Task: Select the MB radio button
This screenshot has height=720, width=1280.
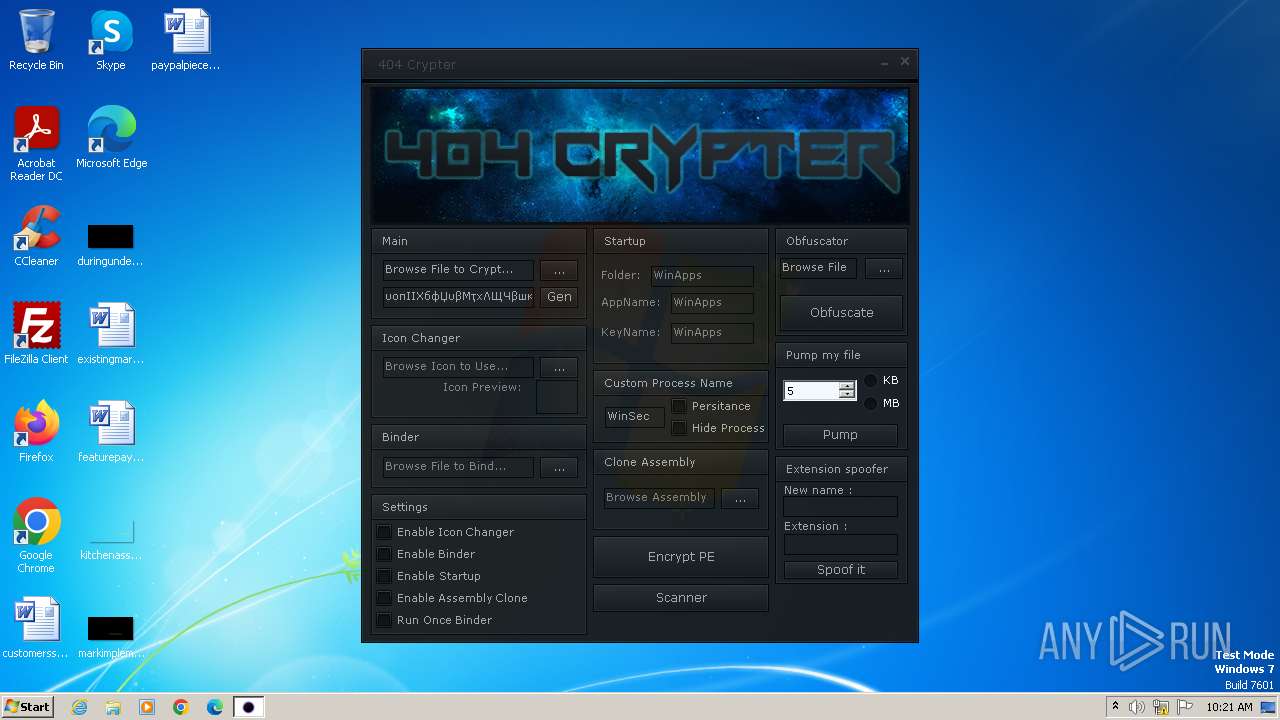Action: pyautogui.click(x=870, y=404)
